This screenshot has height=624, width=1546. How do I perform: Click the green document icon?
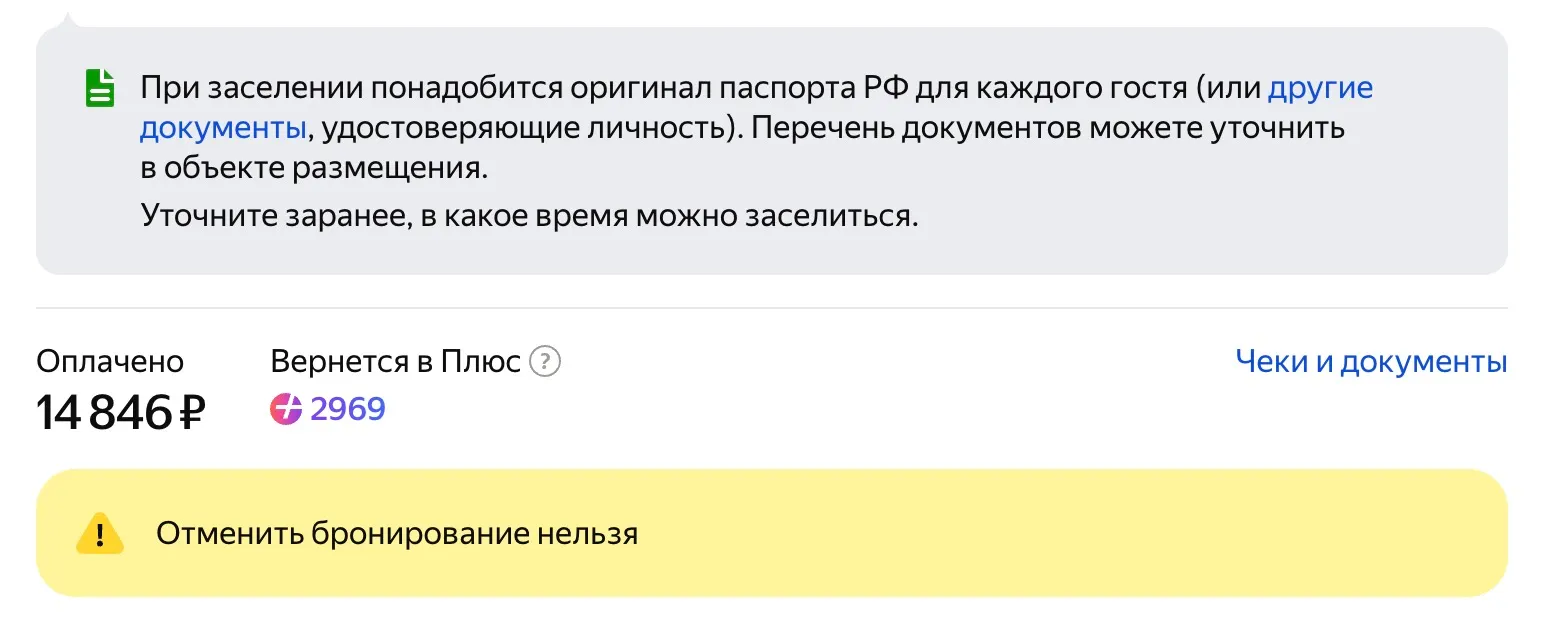[x=98, y=88]
